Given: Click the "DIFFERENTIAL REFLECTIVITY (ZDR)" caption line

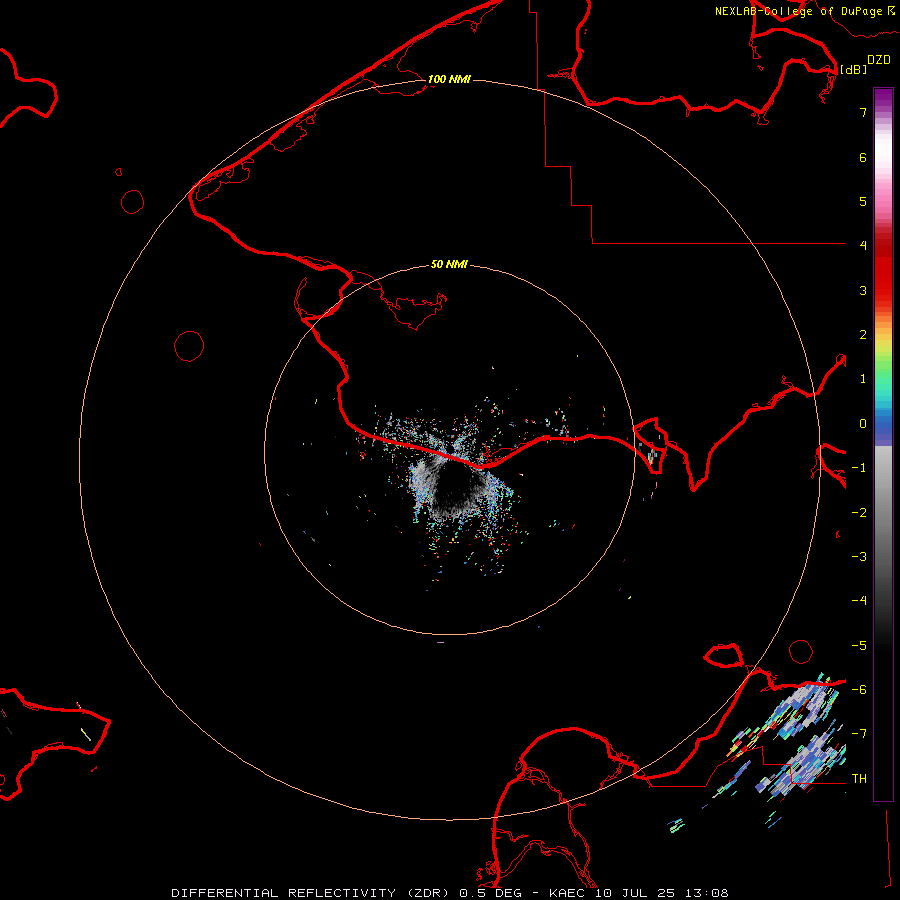Looking at the screenshot, I should point(450,893).
